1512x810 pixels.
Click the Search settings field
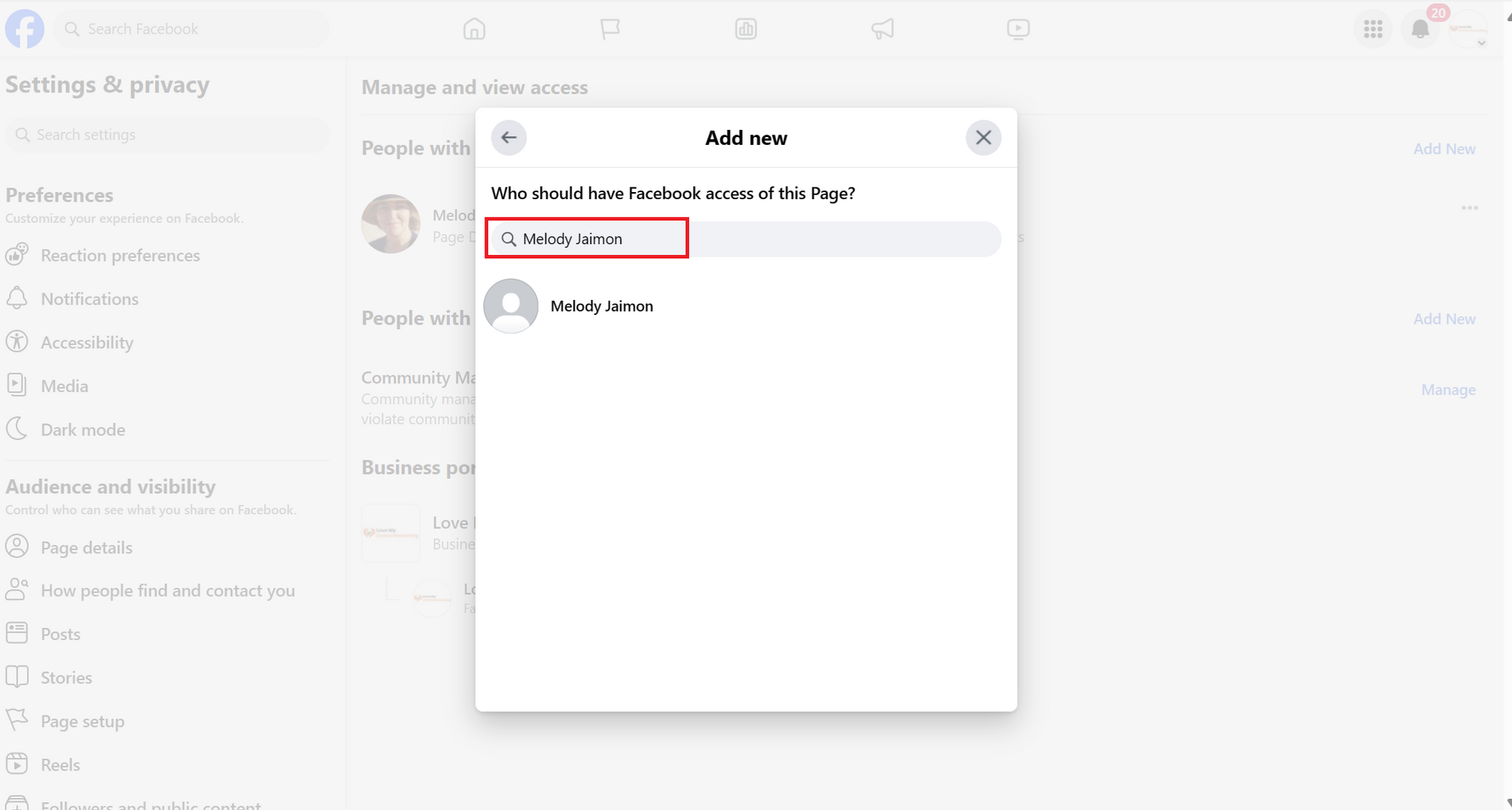click(168, 135)
